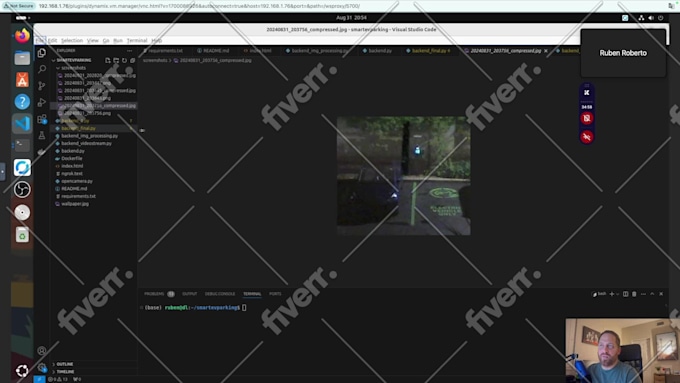Image resolution: width=680 pixels, height=383 pixels.
Task: Open the terminal launch profile dropdown arrow
Action: (618, 294)
